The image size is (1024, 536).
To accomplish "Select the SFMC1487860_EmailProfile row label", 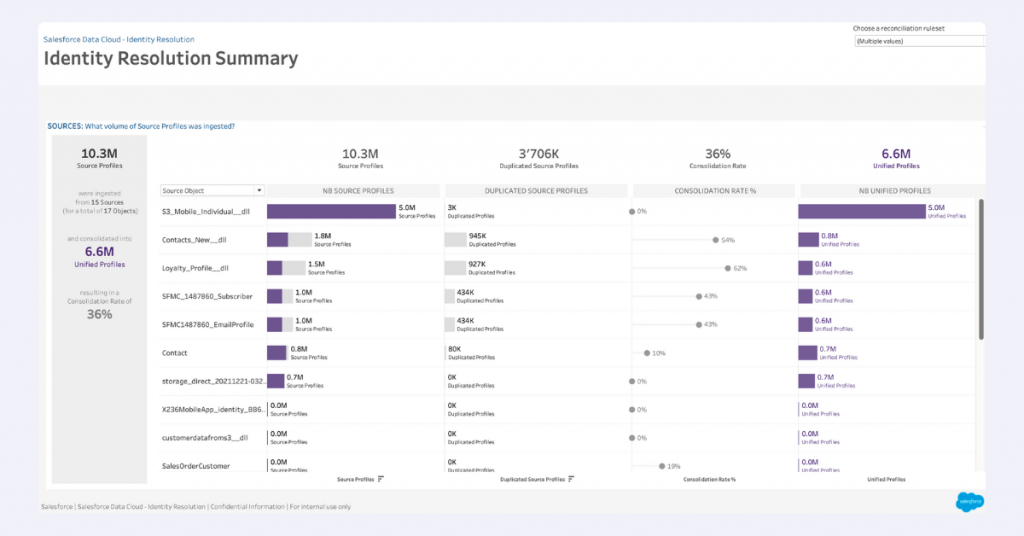I will click(x=208, y=324).
